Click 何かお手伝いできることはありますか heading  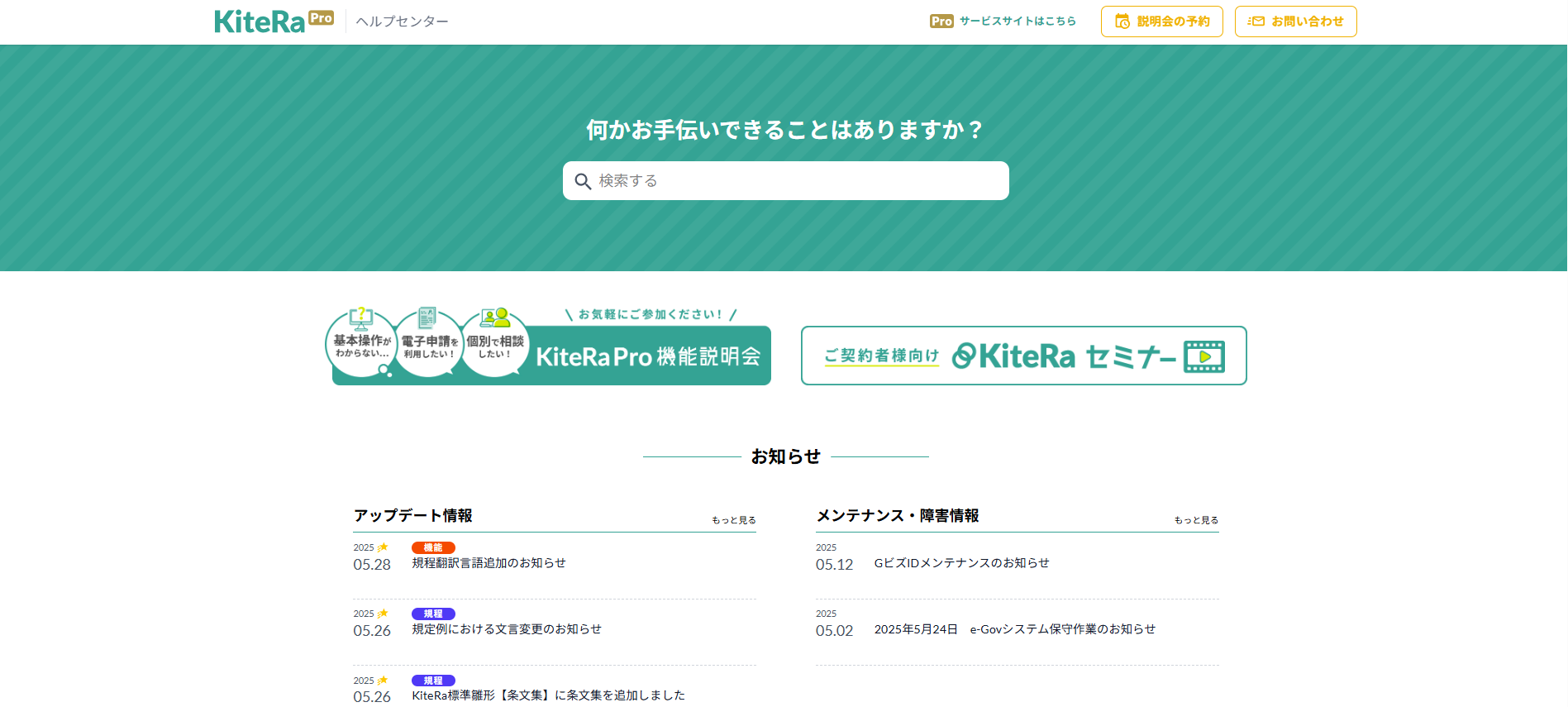785,130
